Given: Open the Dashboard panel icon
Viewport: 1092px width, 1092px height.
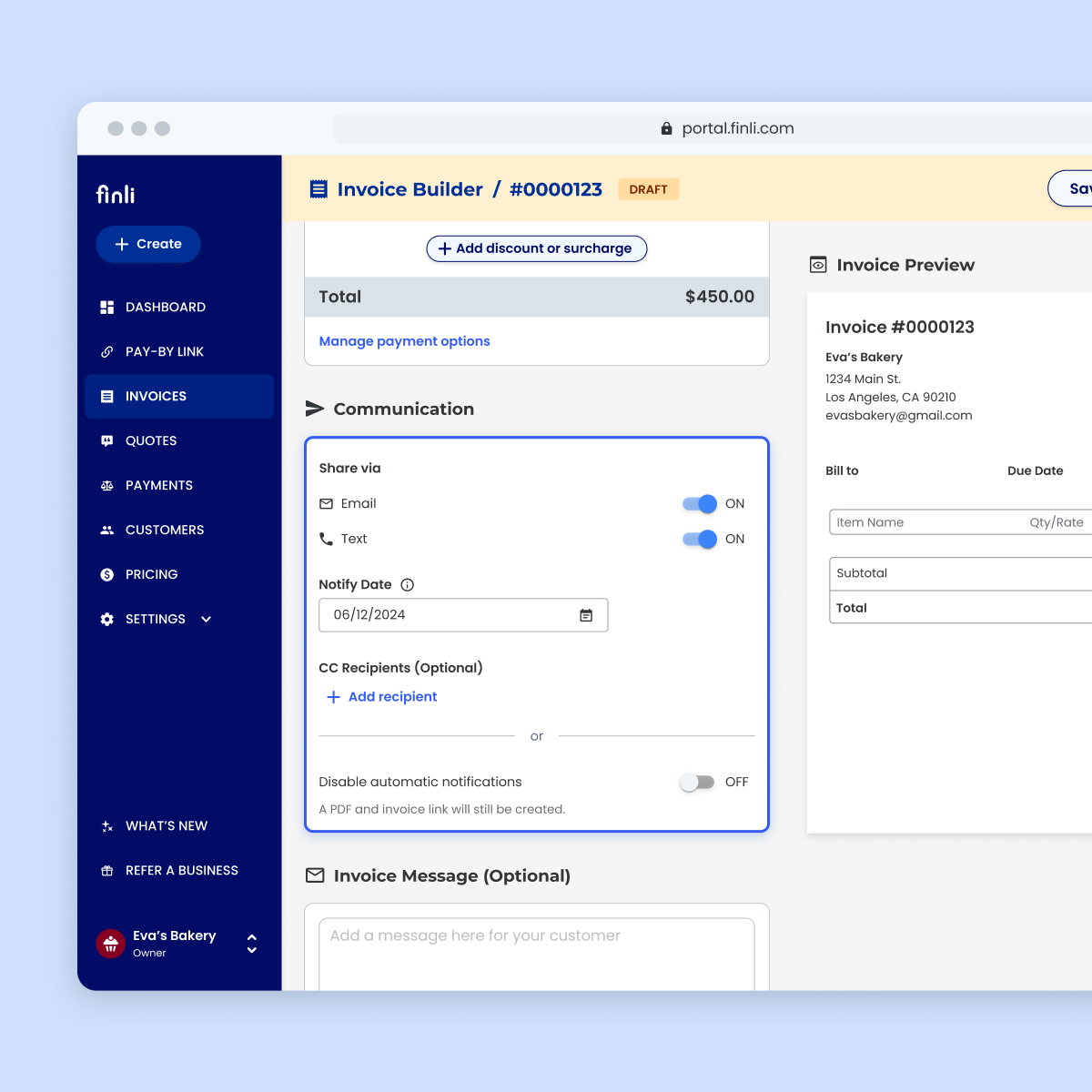Looking at the screenshot, I should (108, 307).
